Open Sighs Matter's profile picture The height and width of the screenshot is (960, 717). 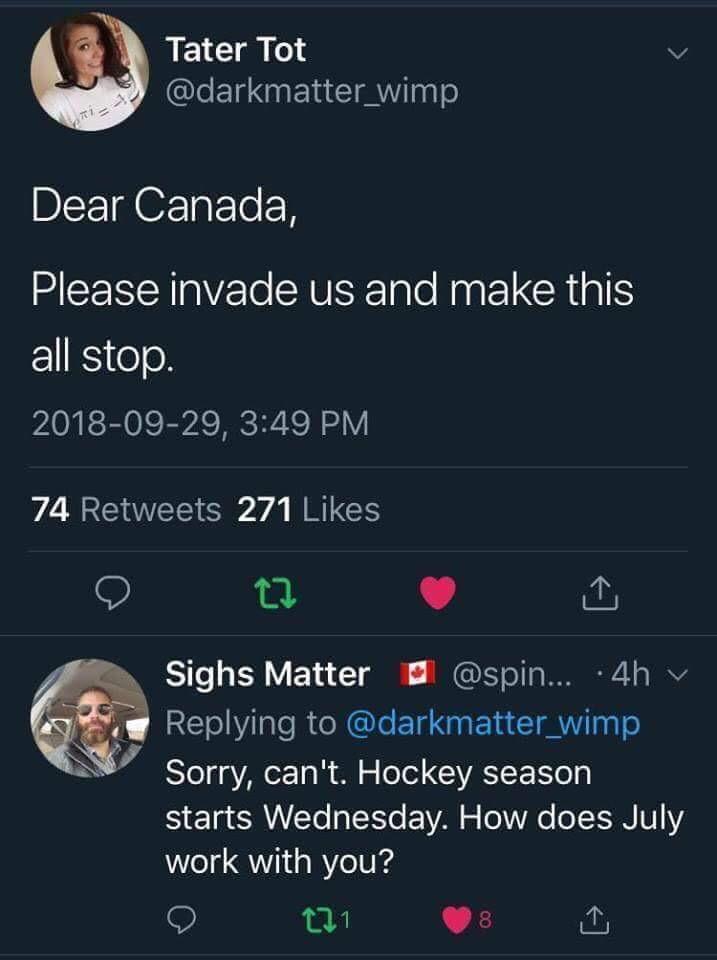point(88,718)
